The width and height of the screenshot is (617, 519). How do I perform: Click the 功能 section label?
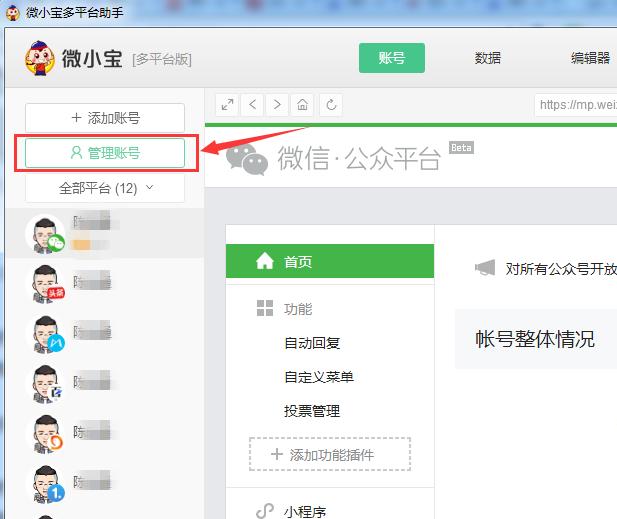click(x=298, y=309)
